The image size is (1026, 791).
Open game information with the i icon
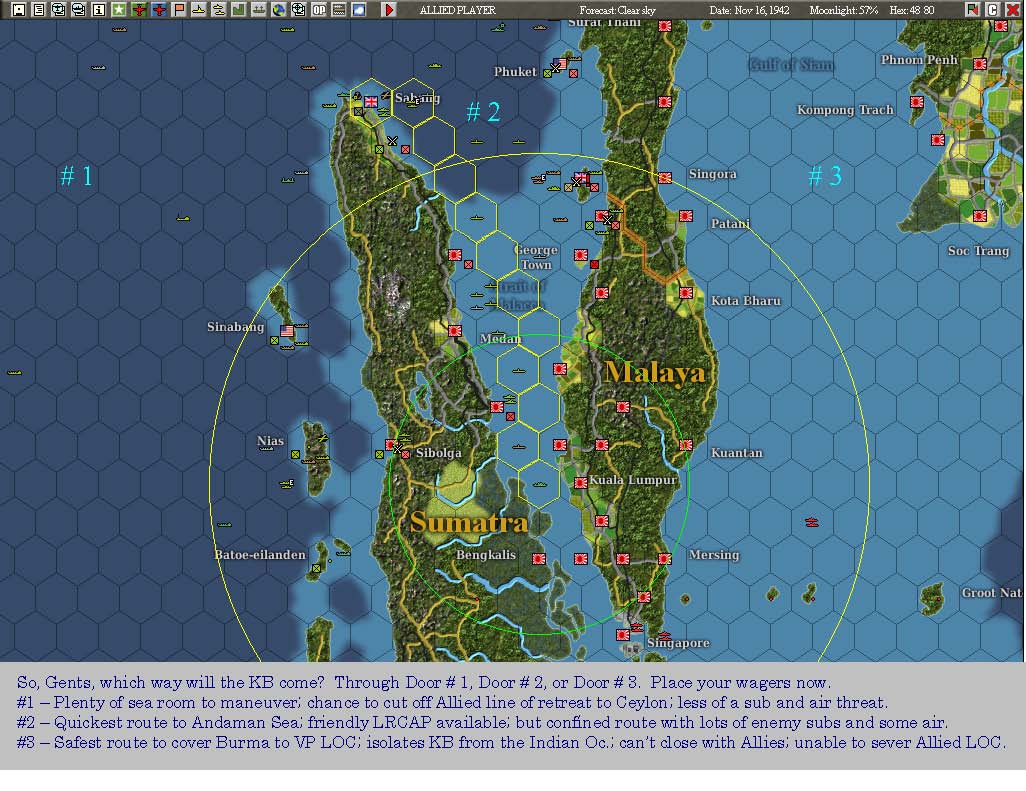point(99,9)
